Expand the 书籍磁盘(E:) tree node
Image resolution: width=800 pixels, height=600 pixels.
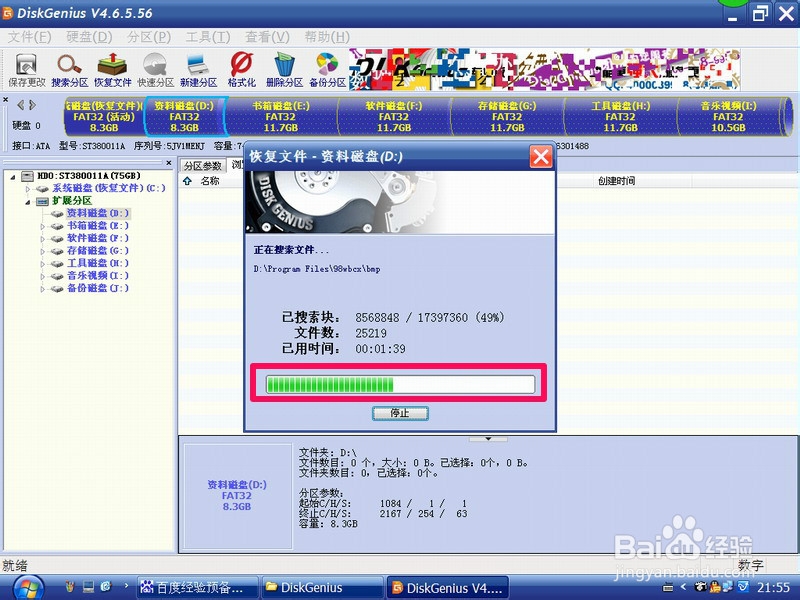tap(43, 226)
